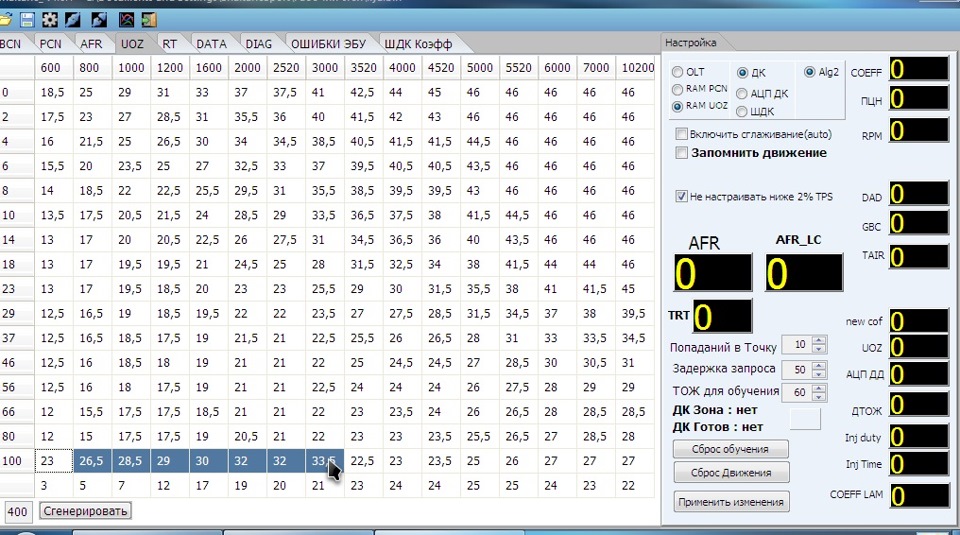This screenshot has width=960, height=535.
Task: Open the ОШИБКИ ЭБУ tab
Action: [x=328, y=44]
